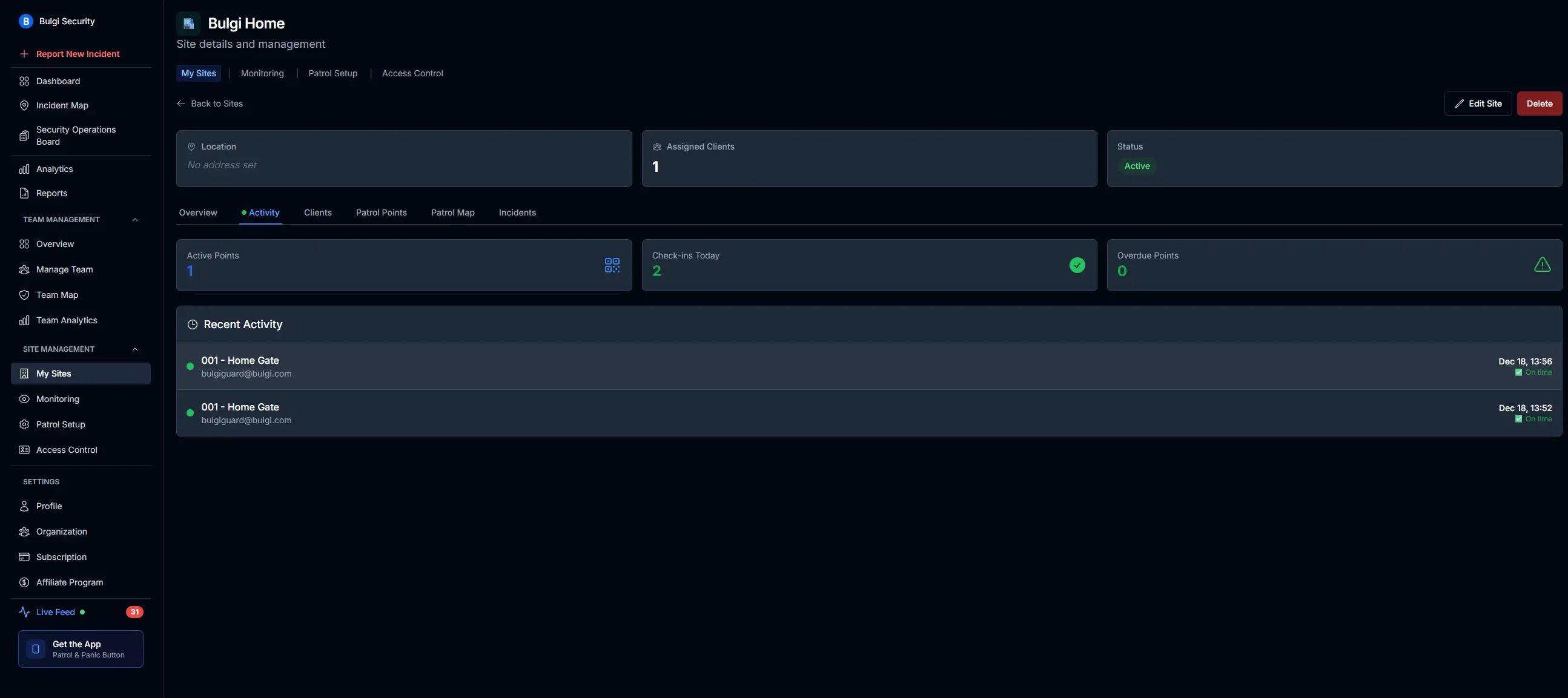Click the green checkmark in Check-ins Today
The height and width of the screenshot is (698, 1568).
tap(1077, 265)
